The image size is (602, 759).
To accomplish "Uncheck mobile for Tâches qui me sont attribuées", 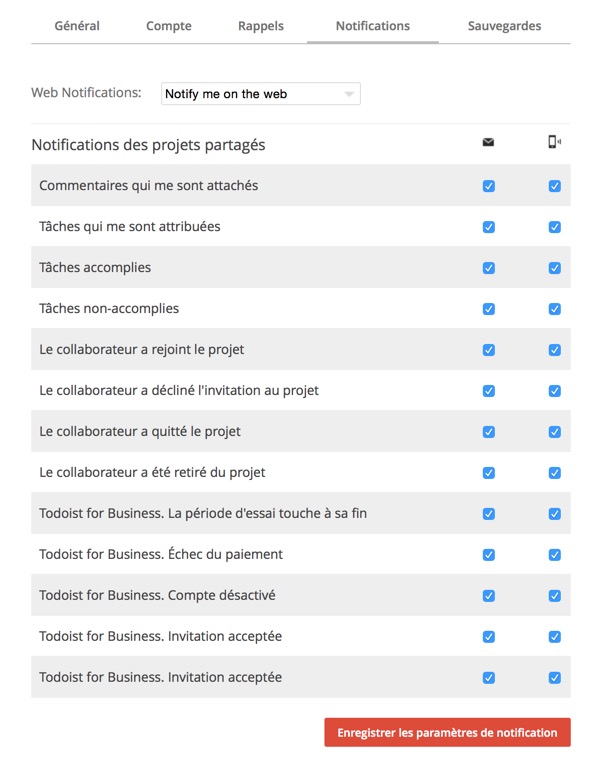I will pos(555,227).
